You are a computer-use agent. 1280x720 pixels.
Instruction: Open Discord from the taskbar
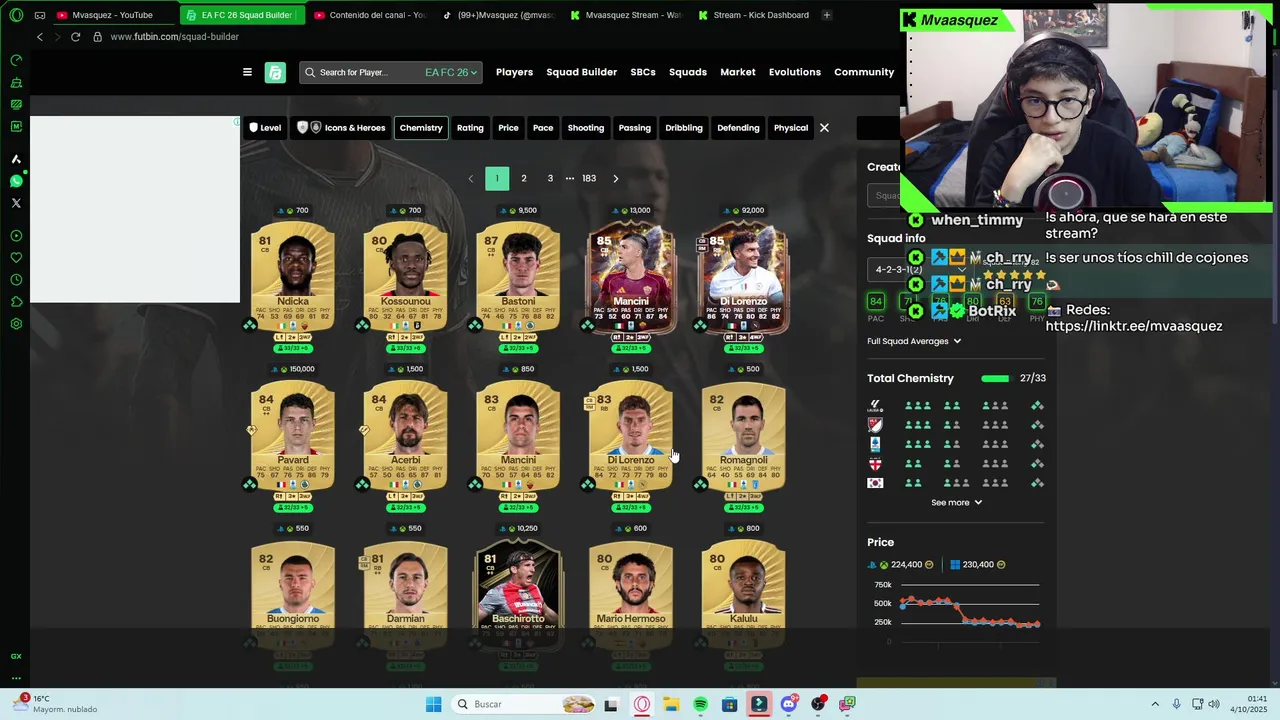click(788, 704)
